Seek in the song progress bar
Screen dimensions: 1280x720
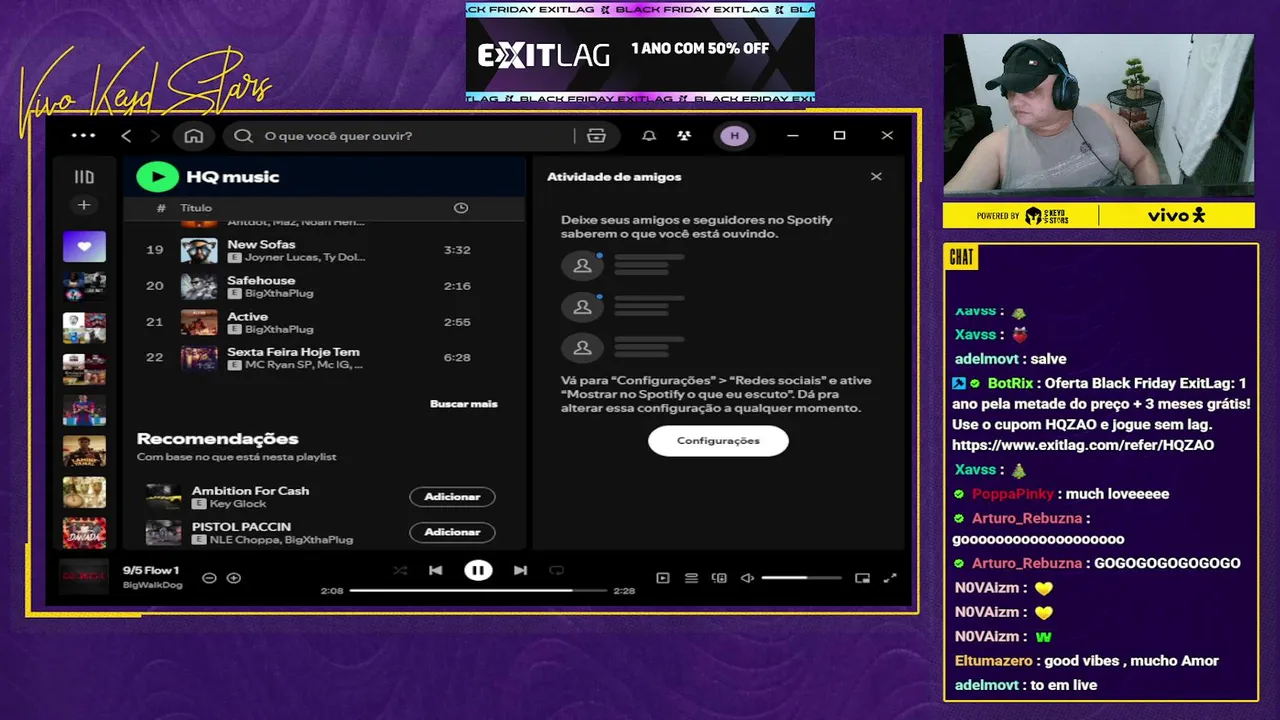[478, 591]
